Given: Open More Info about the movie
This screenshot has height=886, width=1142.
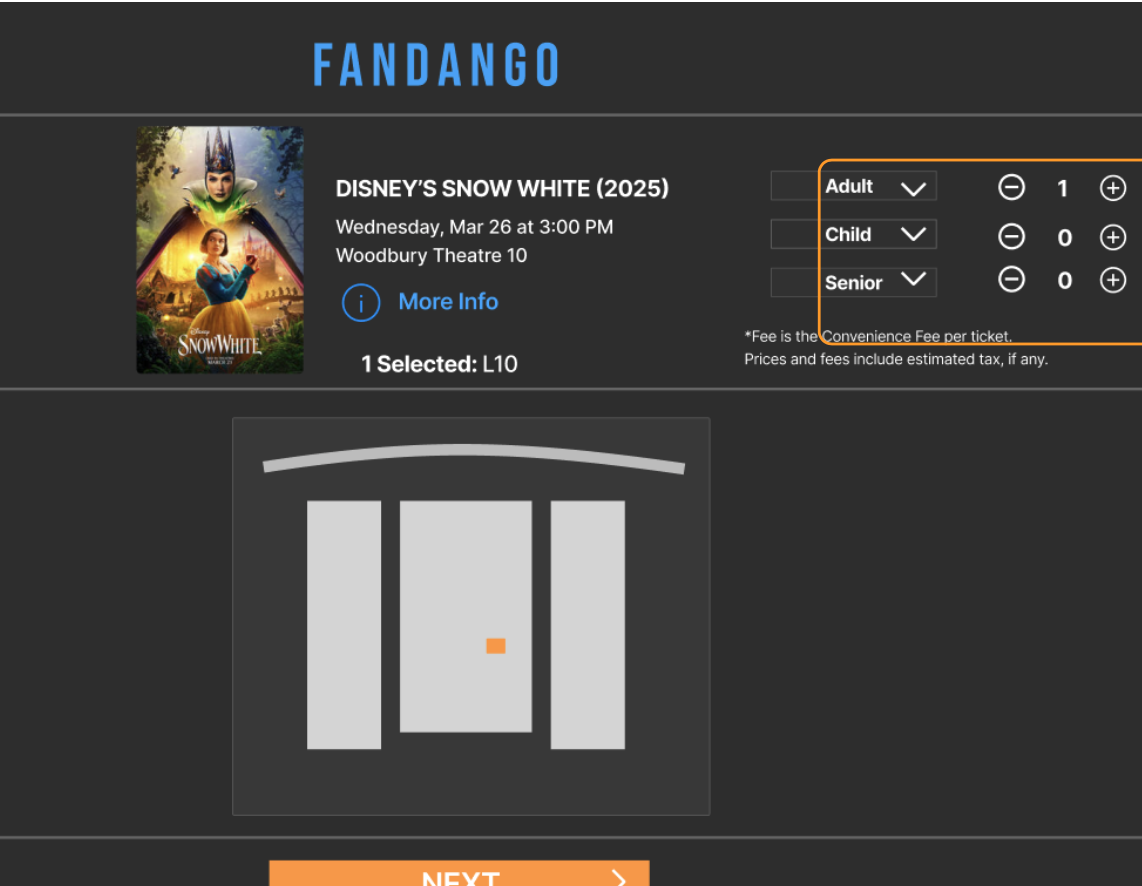Looking at the screenshot, I should click(447, 301).
